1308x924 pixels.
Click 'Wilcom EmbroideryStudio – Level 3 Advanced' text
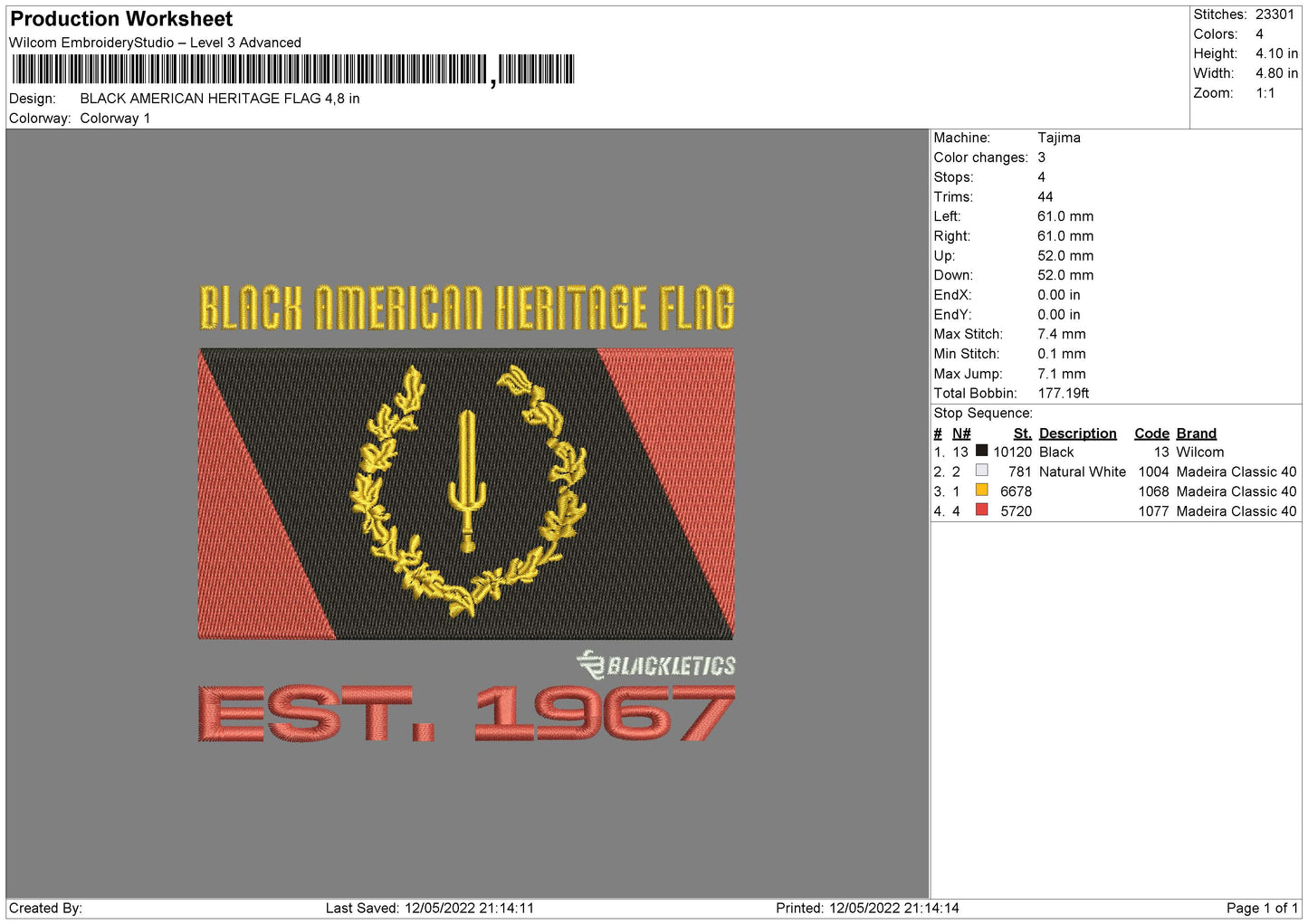click(x=155, y=43)
